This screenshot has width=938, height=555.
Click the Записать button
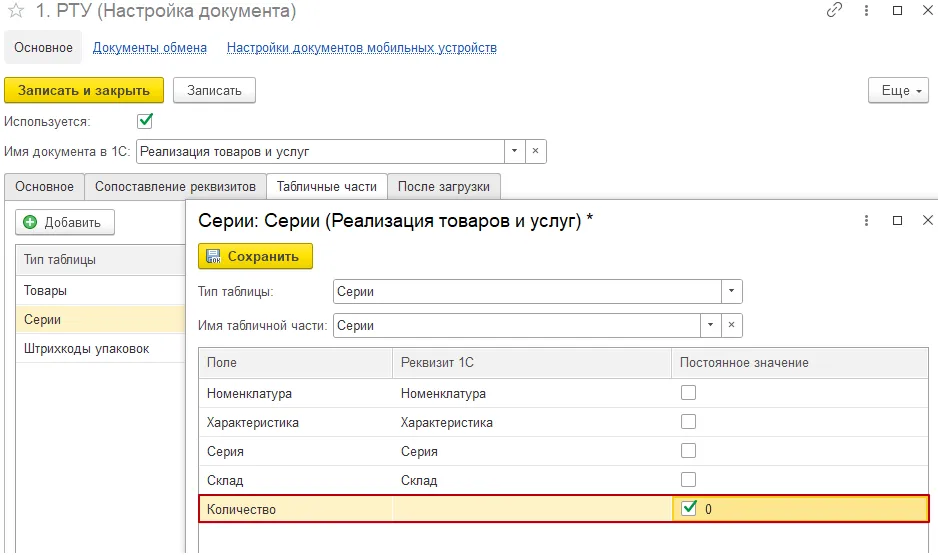[x=214, y=90]
